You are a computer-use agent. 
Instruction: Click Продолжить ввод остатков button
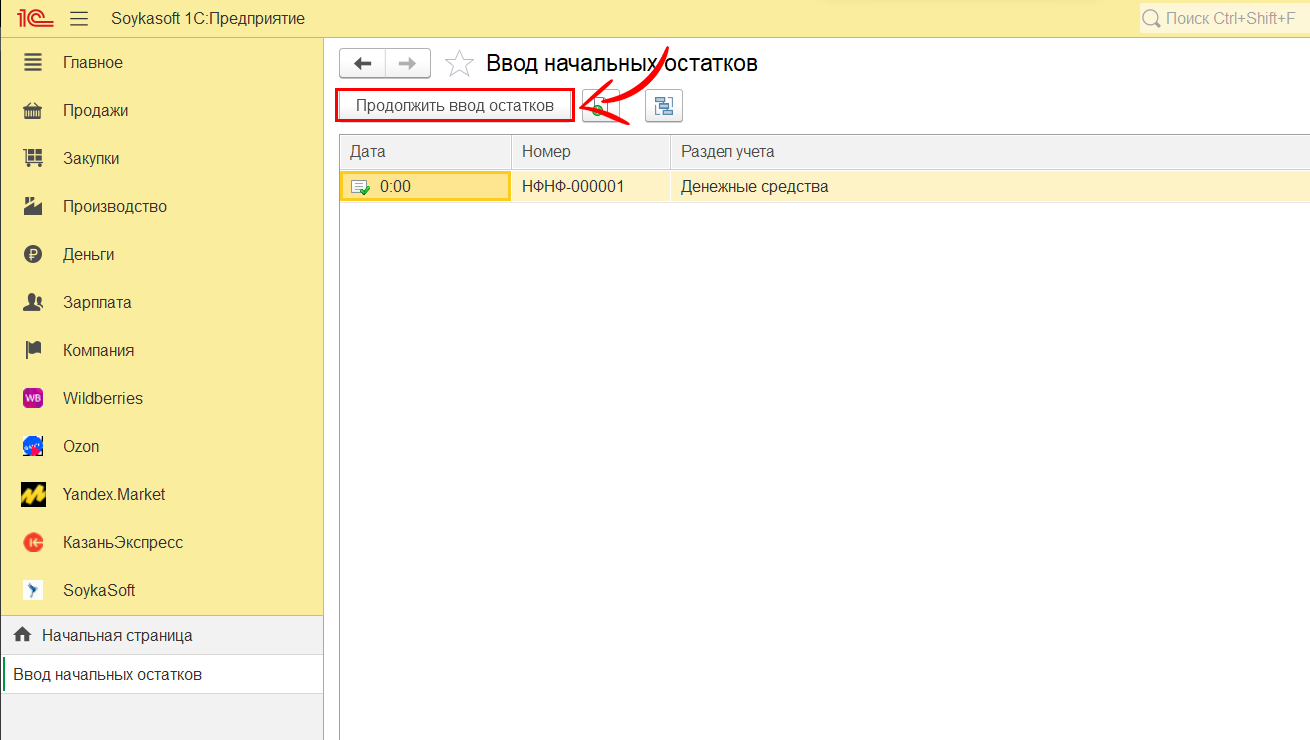[x=455, y=105]
